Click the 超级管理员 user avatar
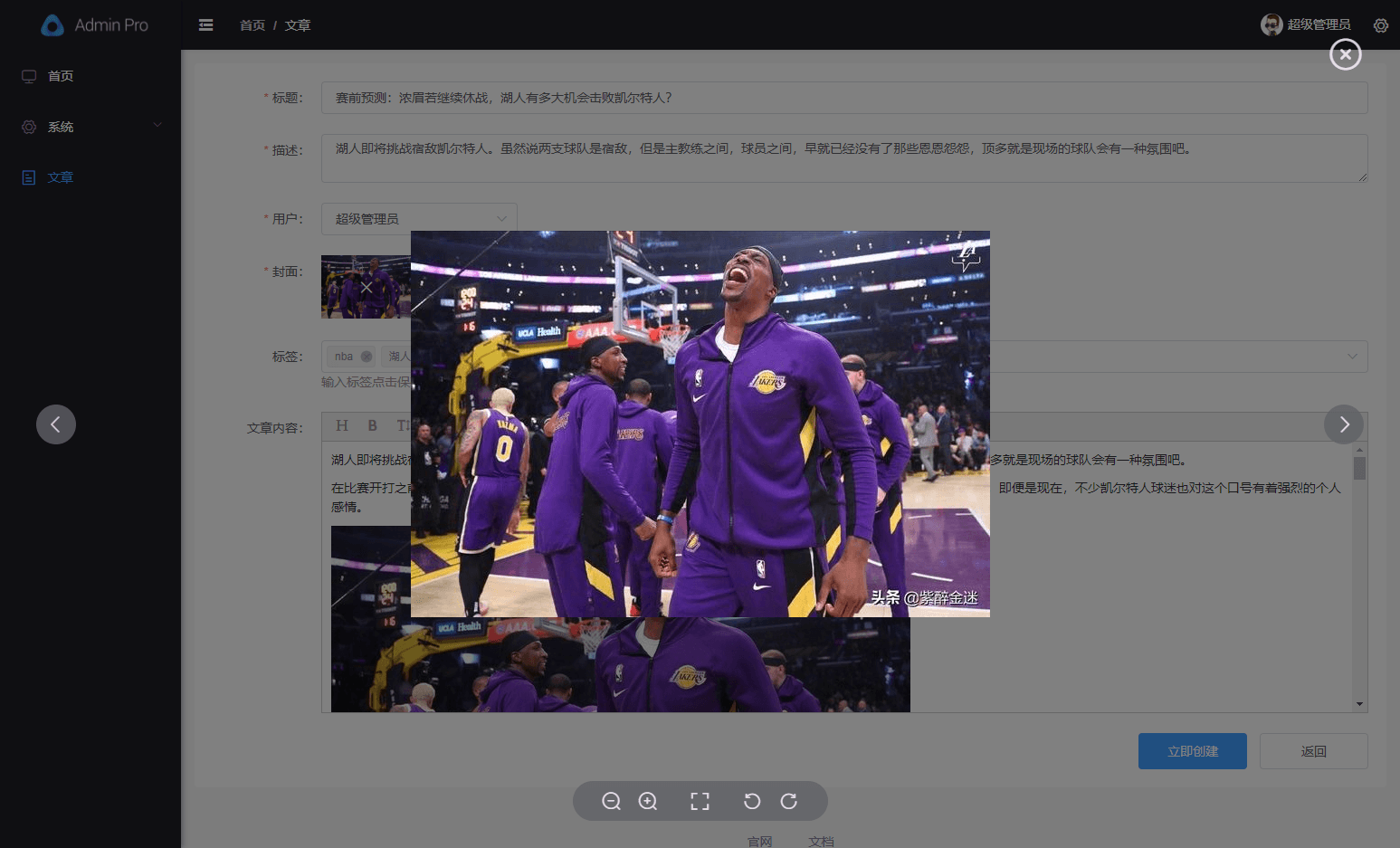1400x848 pixels. click(1271, 25)
